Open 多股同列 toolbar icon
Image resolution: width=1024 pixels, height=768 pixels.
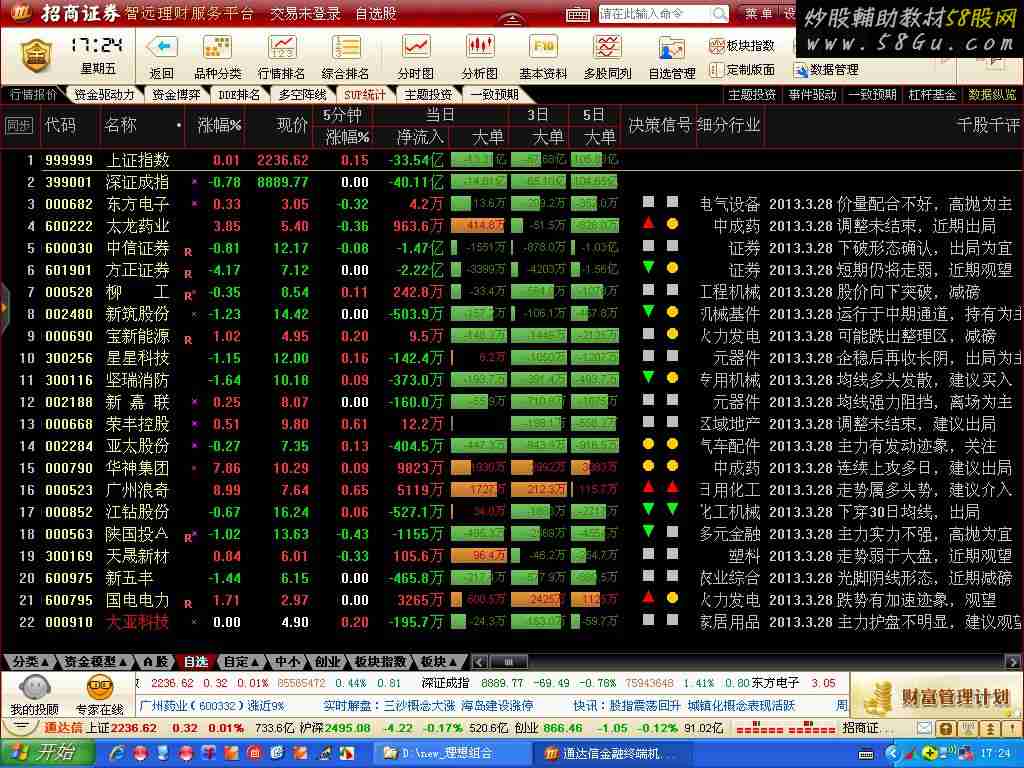click(607, 47)
